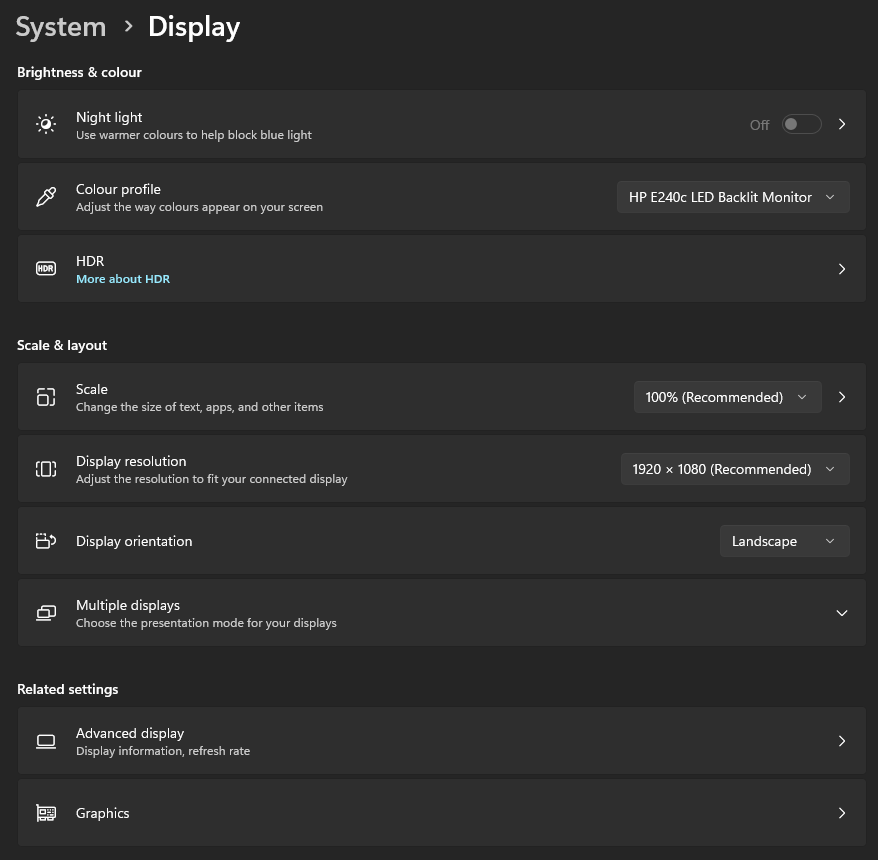Open Advanced display chevron arrow
Viewport: 878px width, 860px height.
click(842, 741)
